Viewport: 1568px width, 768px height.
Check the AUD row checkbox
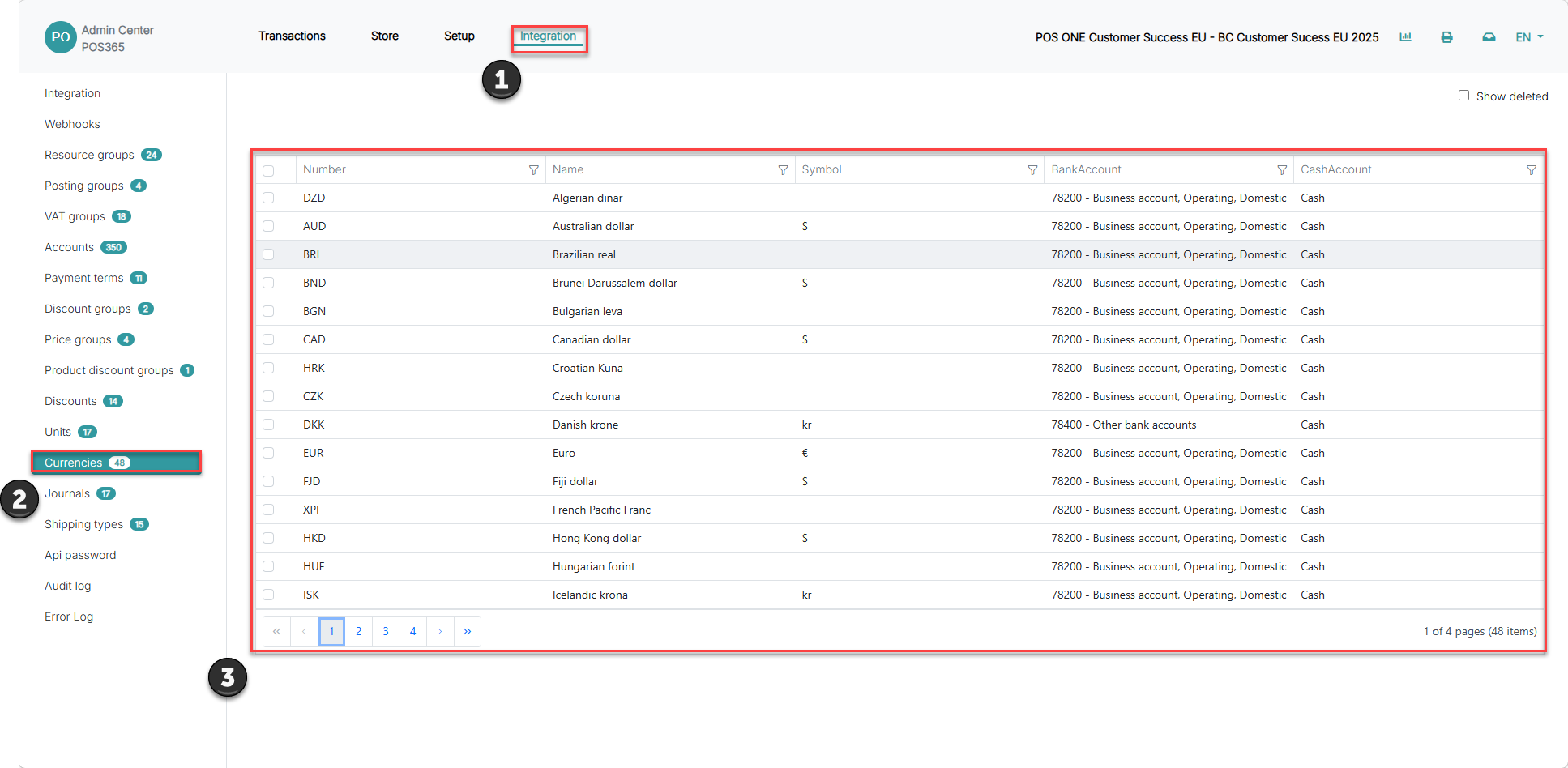268,226
